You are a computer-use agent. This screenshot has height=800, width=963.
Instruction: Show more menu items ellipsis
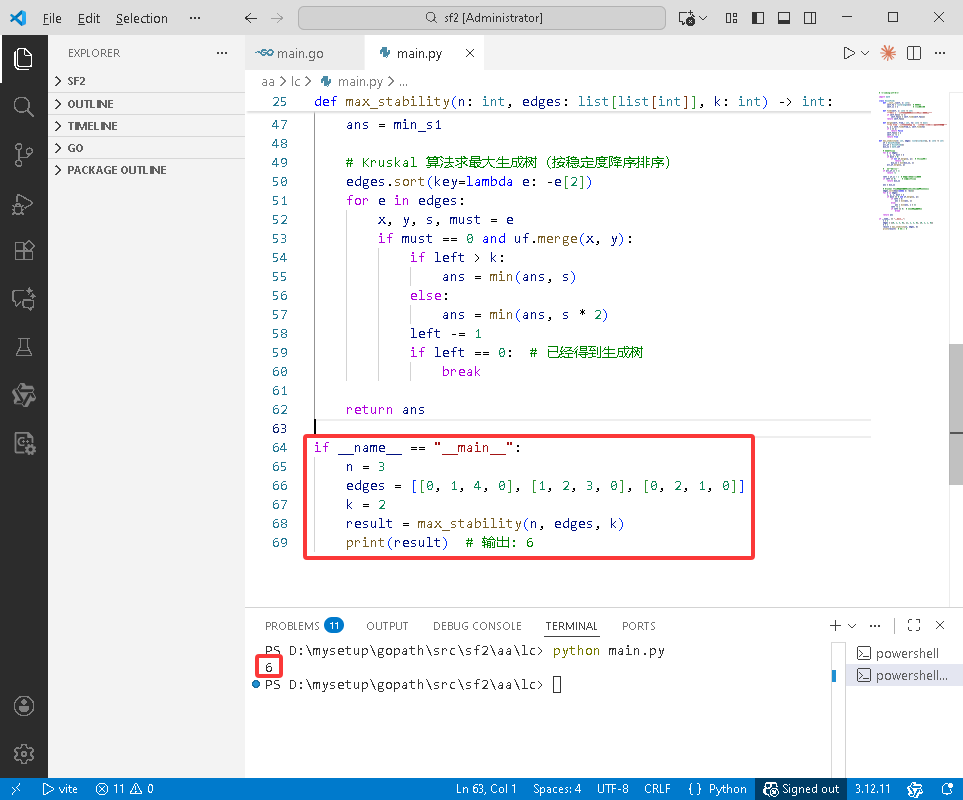click(195, 18)
